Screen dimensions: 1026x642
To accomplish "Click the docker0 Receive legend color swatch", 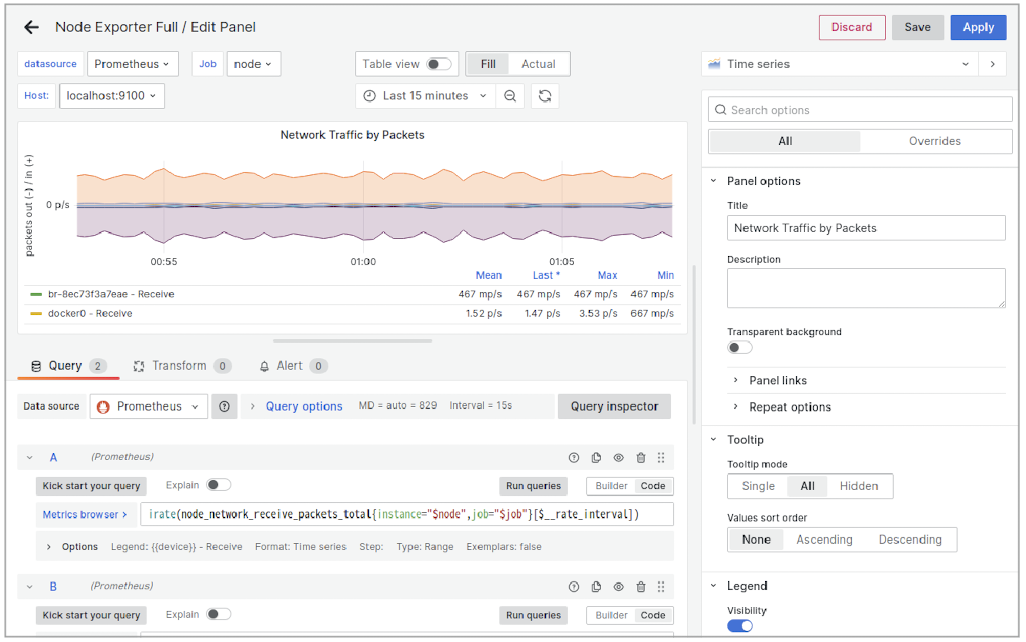I will 36,314.
